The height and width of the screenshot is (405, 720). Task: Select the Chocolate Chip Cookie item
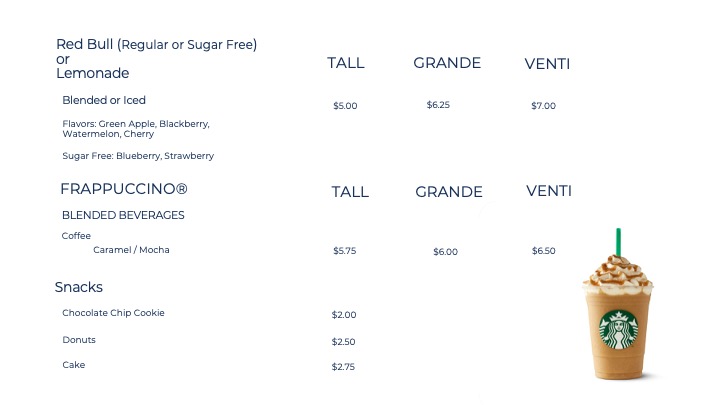(x=113, y=313)
